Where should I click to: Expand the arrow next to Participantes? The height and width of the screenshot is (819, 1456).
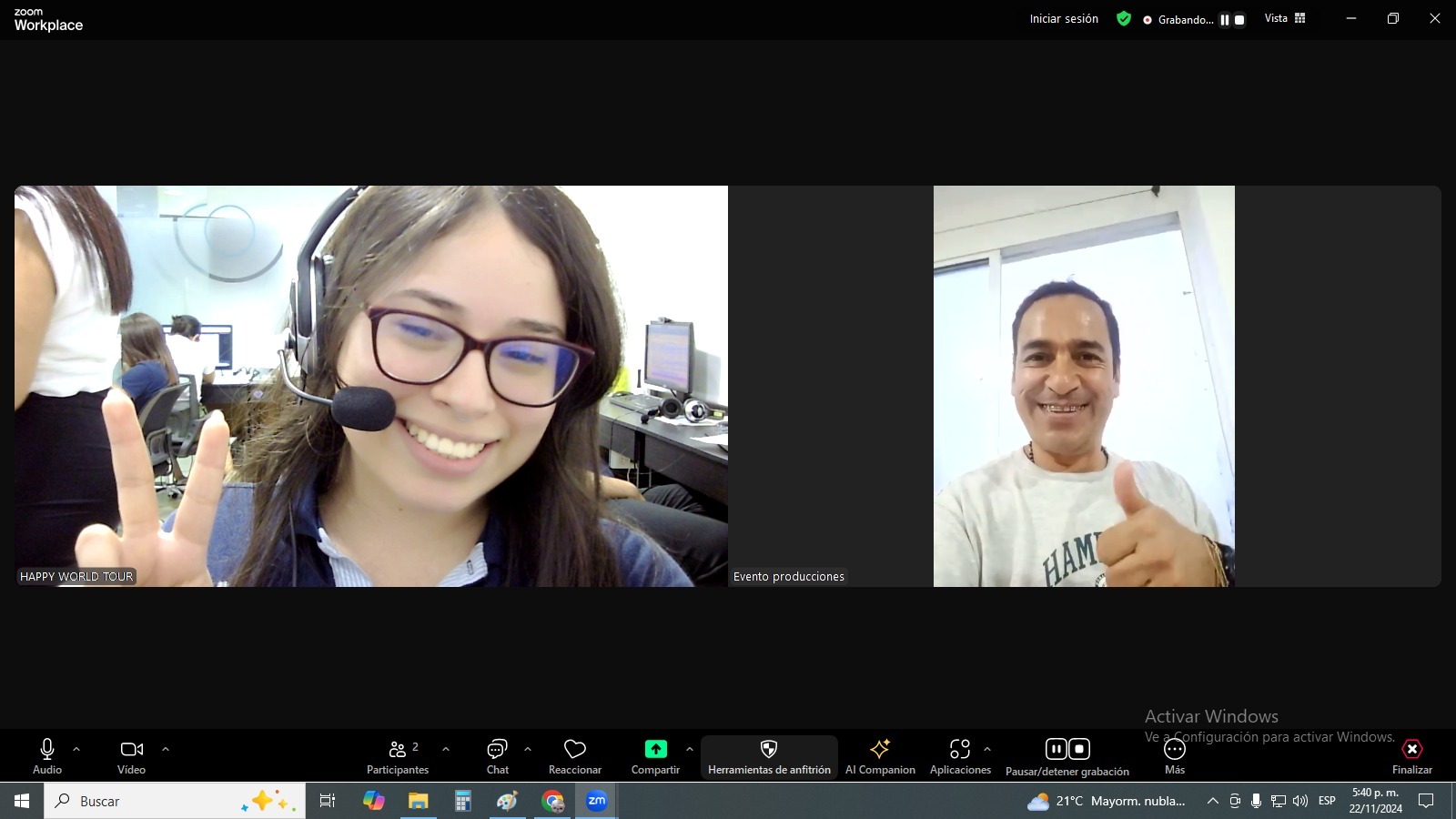click(x=446, y=749)
